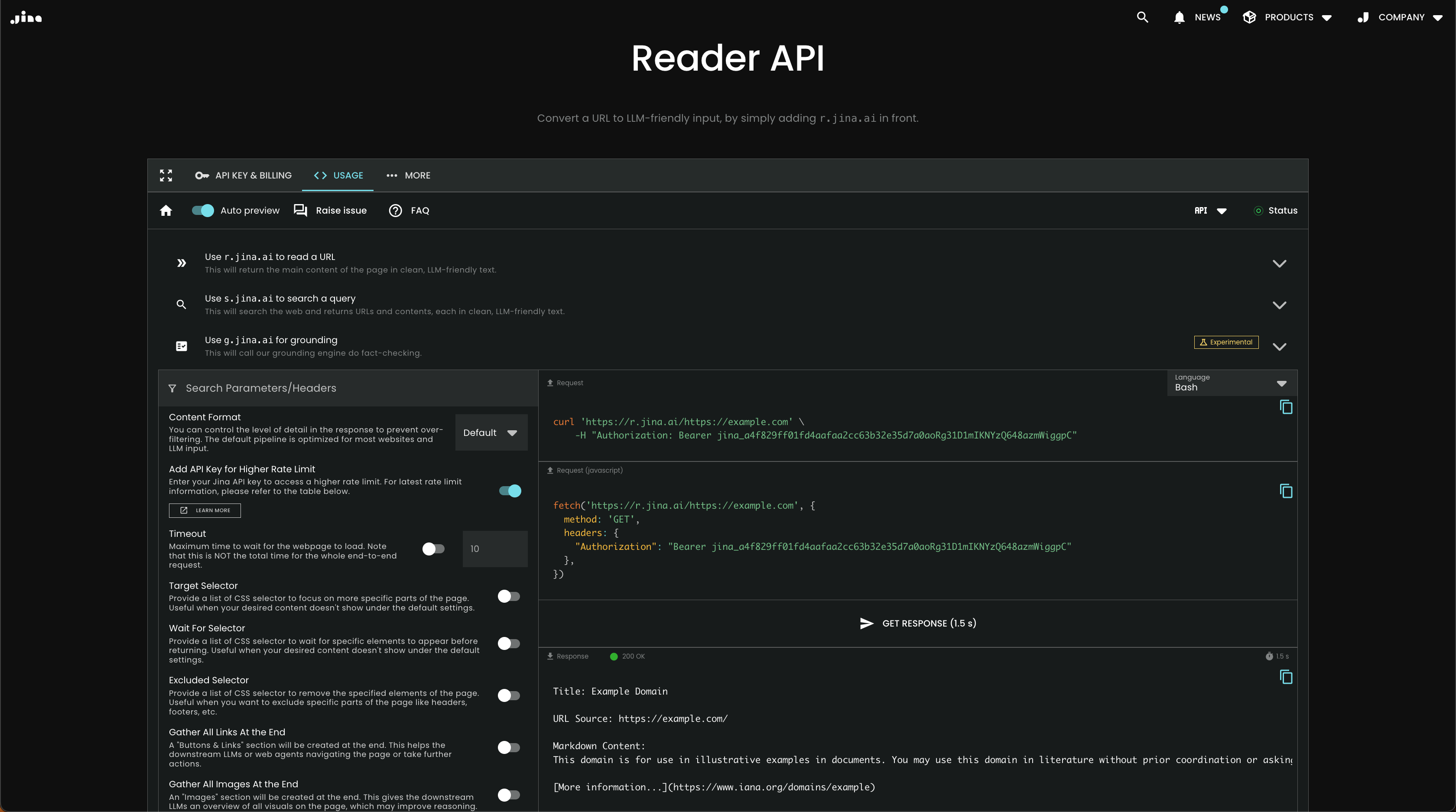Click the More information iana.org link text

pyautogui.click(x=713, y=787)
